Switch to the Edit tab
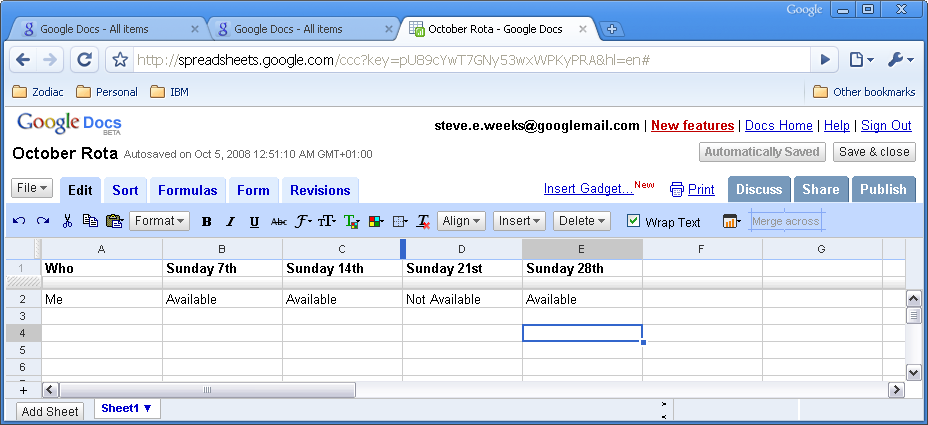This screenshot has width=928, height=425. (x=80, y=191)
